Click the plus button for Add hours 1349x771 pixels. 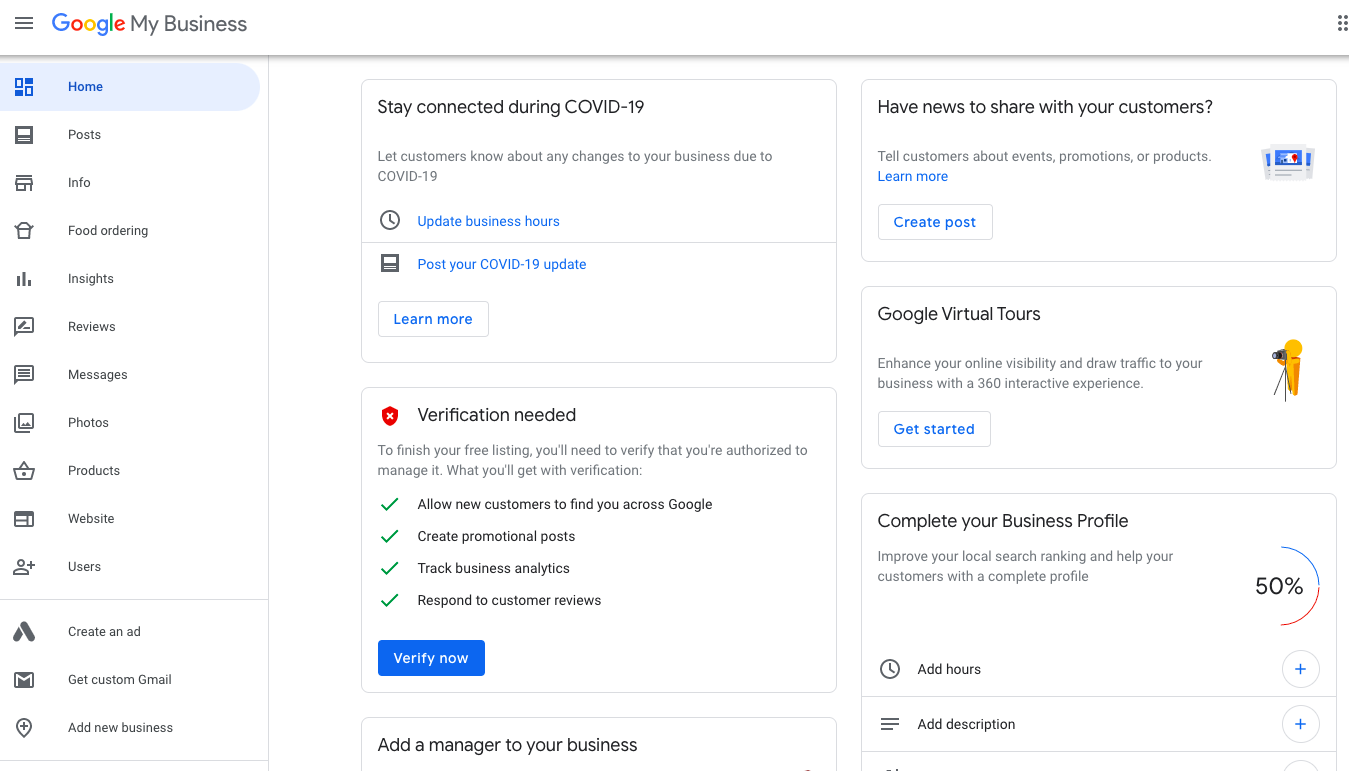(x=1300, y=669)
